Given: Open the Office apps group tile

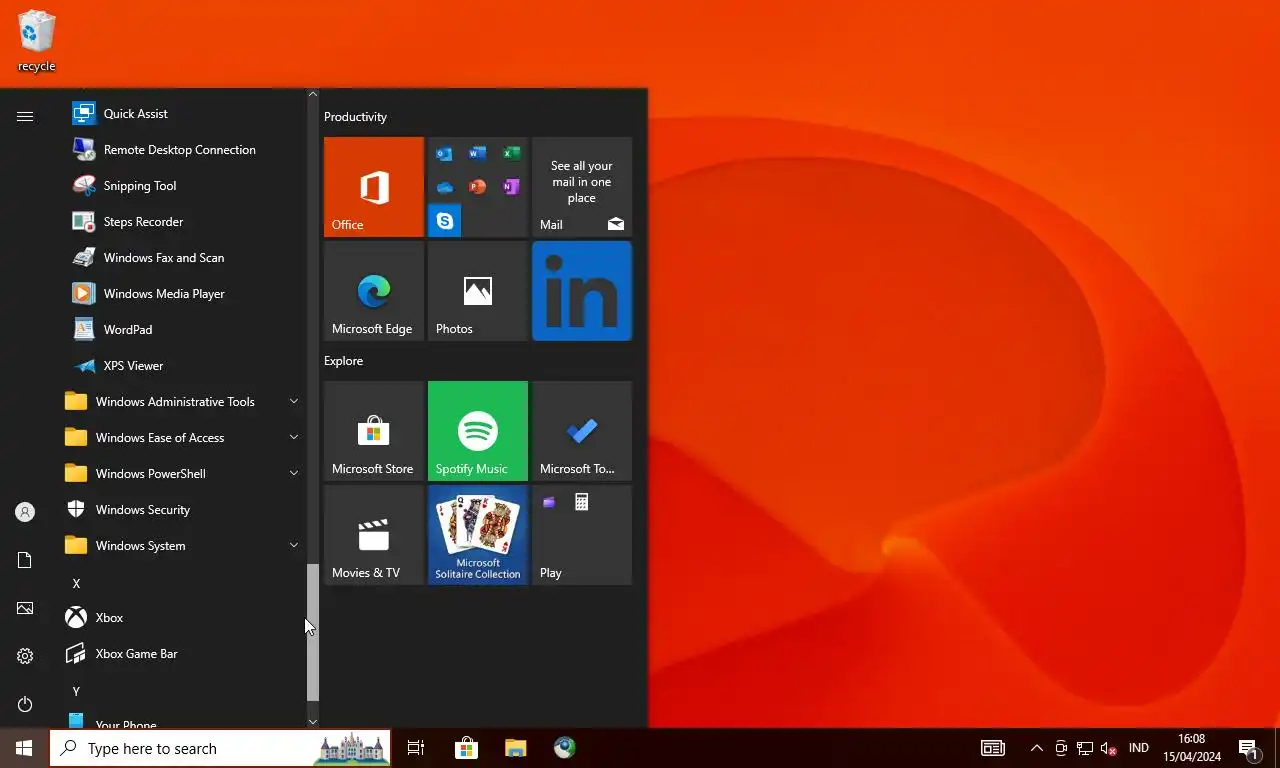Looking at the screenshot, I should pyautogui.click(x=478, y=187).
